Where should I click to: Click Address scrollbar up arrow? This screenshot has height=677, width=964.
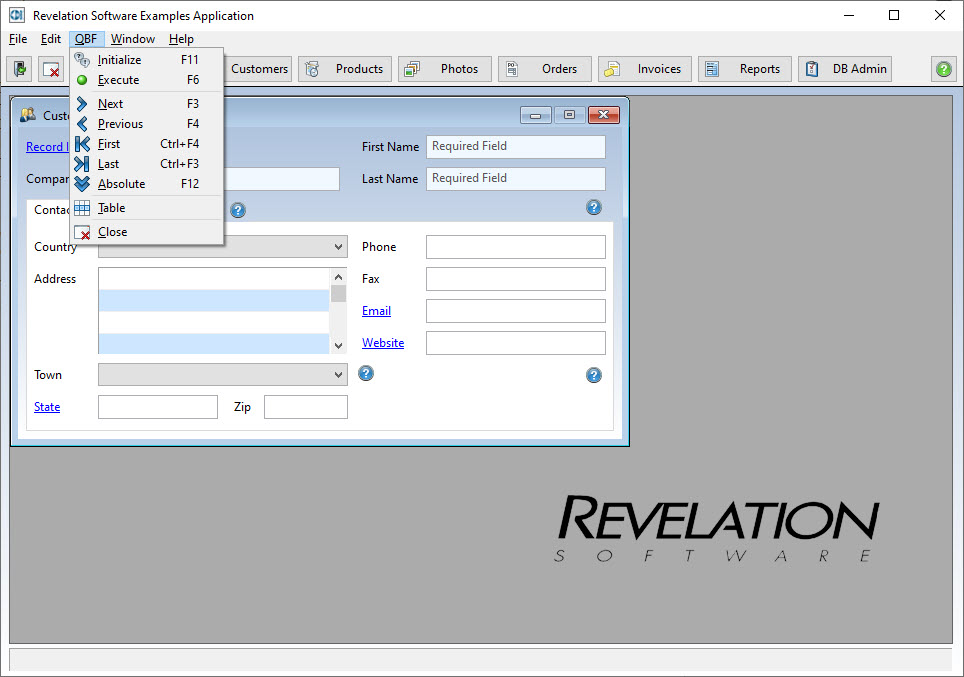tap(338, 277)
